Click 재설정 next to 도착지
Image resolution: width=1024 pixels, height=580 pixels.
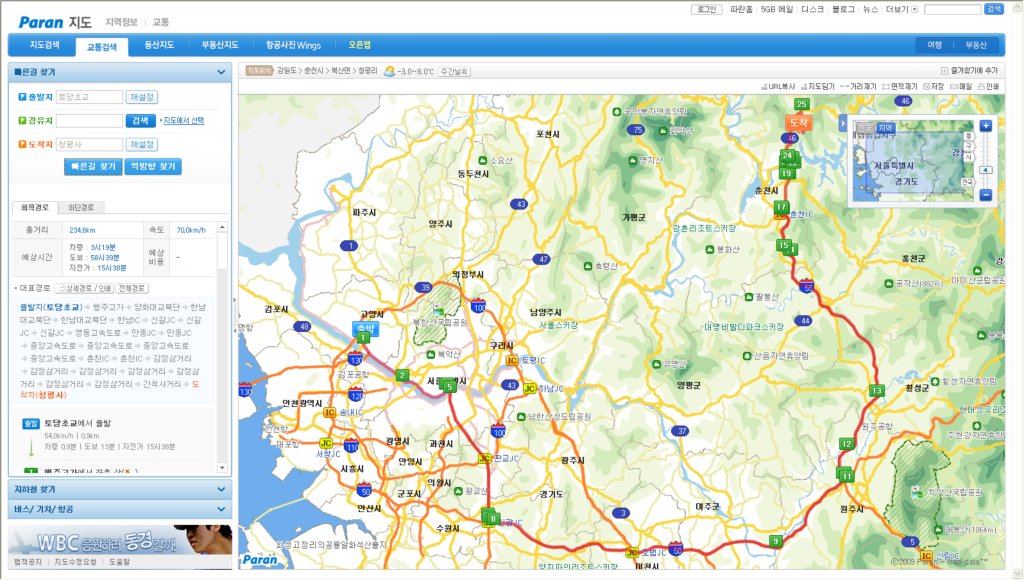(142, 144)
